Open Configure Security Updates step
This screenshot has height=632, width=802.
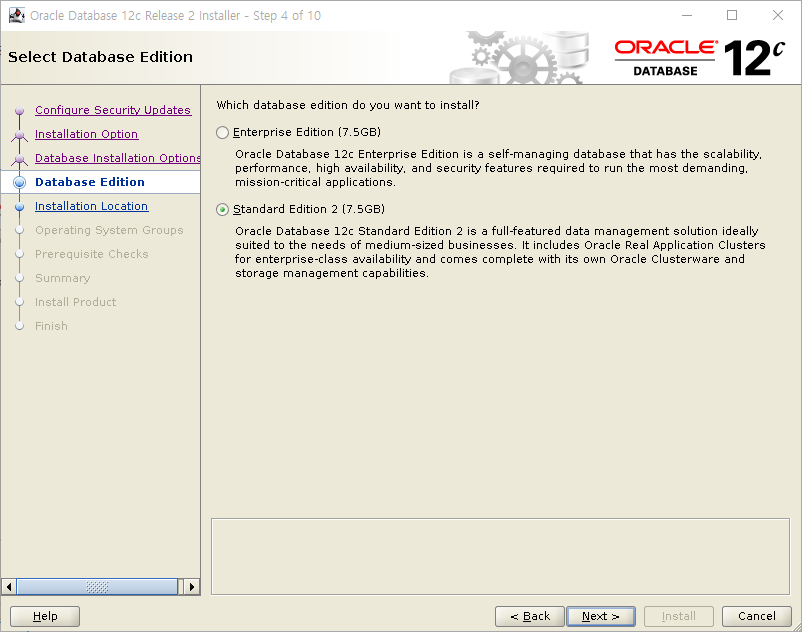[x=113, y=110]
